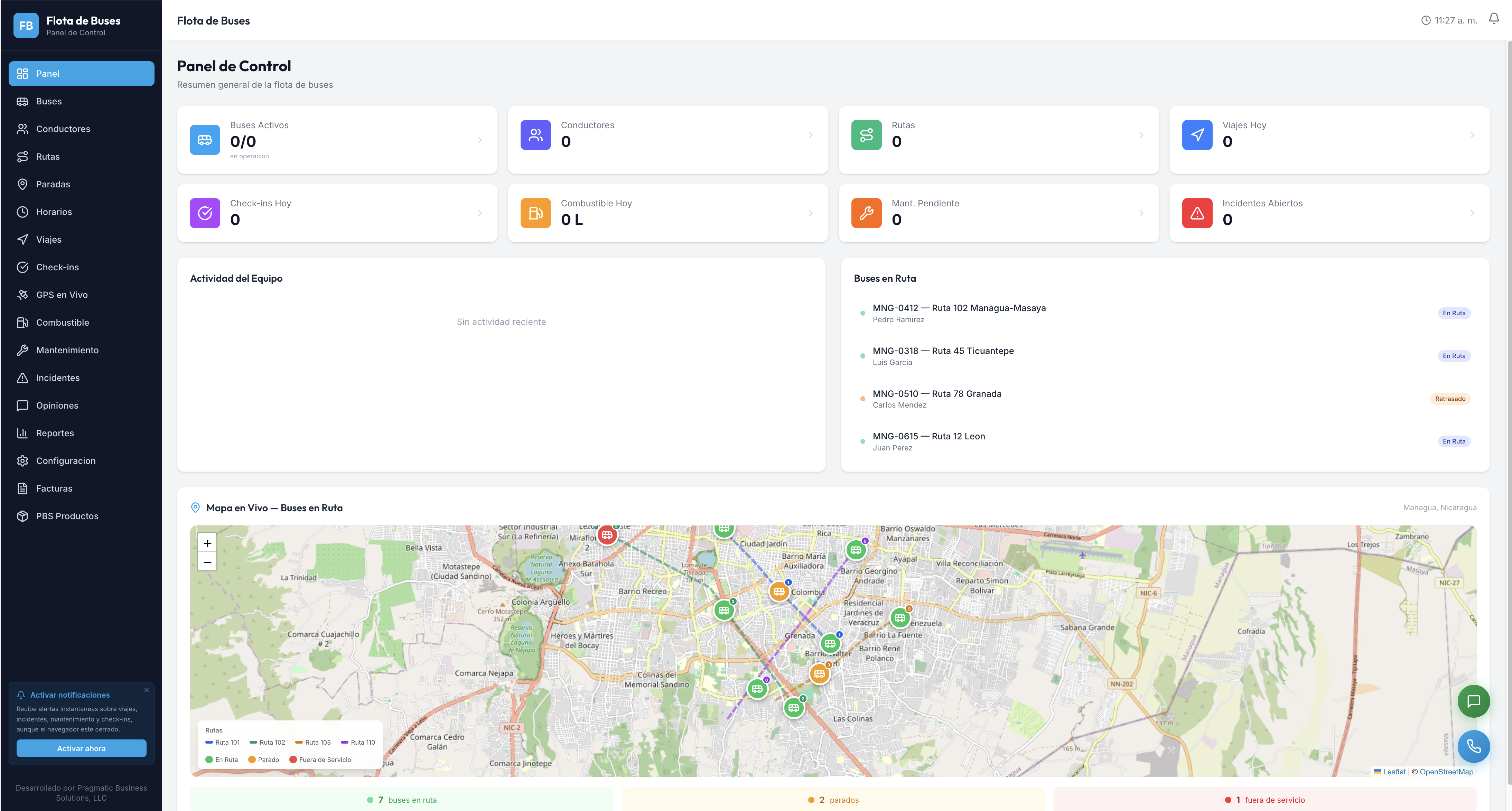This screenshot has width=1512, height=811.
Task: Zoom in on the map
Action: [207, 543]
